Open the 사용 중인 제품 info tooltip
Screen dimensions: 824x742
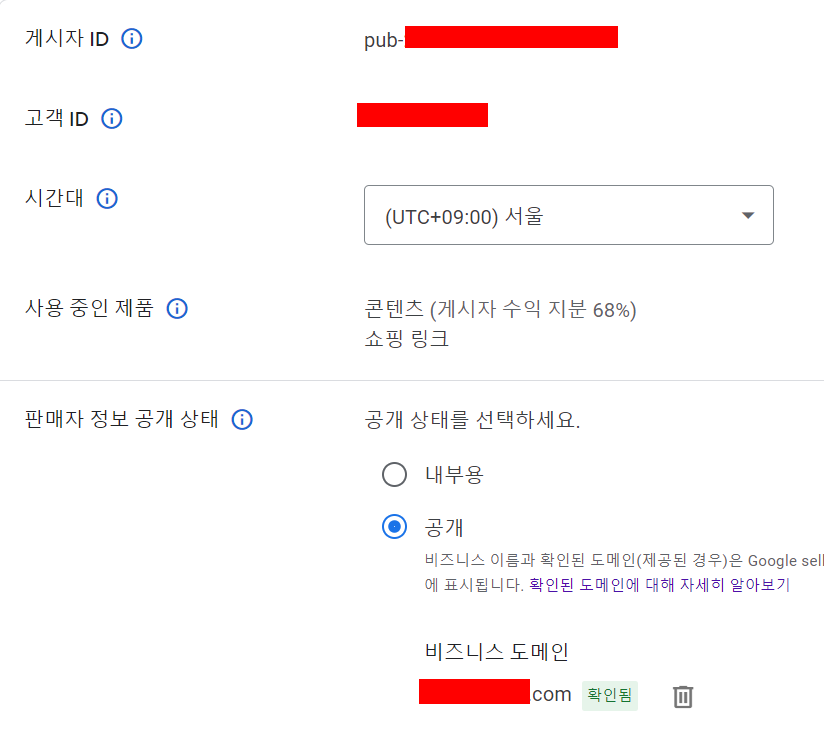176,308
